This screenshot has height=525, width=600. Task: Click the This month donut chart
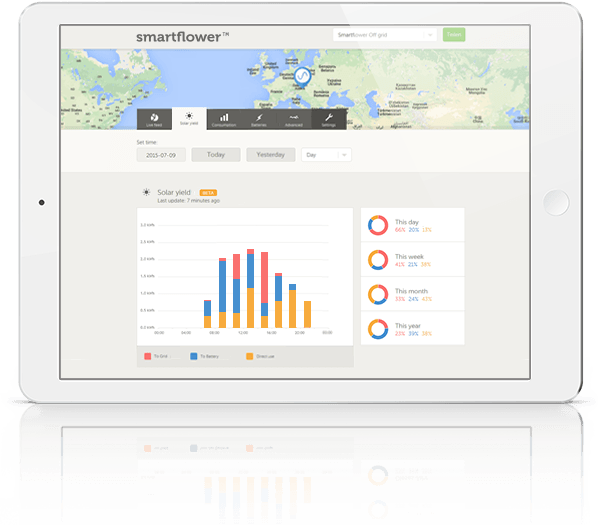tap(378, 294)
